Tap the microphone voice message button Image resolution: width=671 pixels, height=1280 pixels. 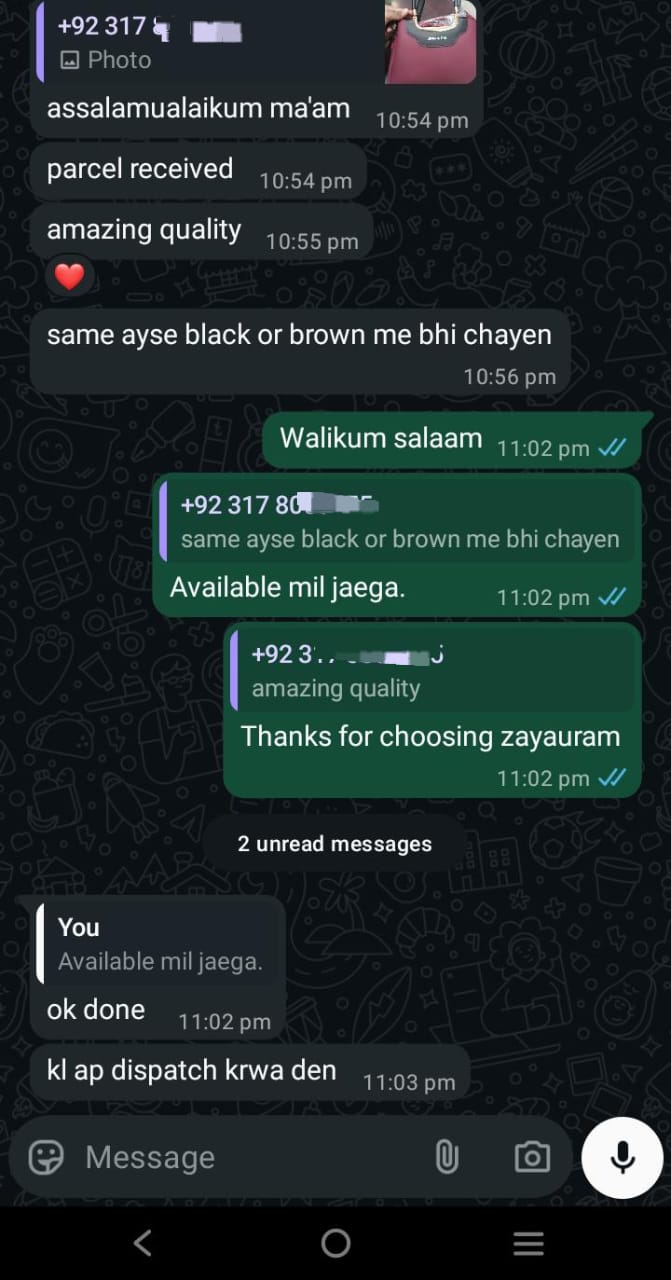point(622,1157)
